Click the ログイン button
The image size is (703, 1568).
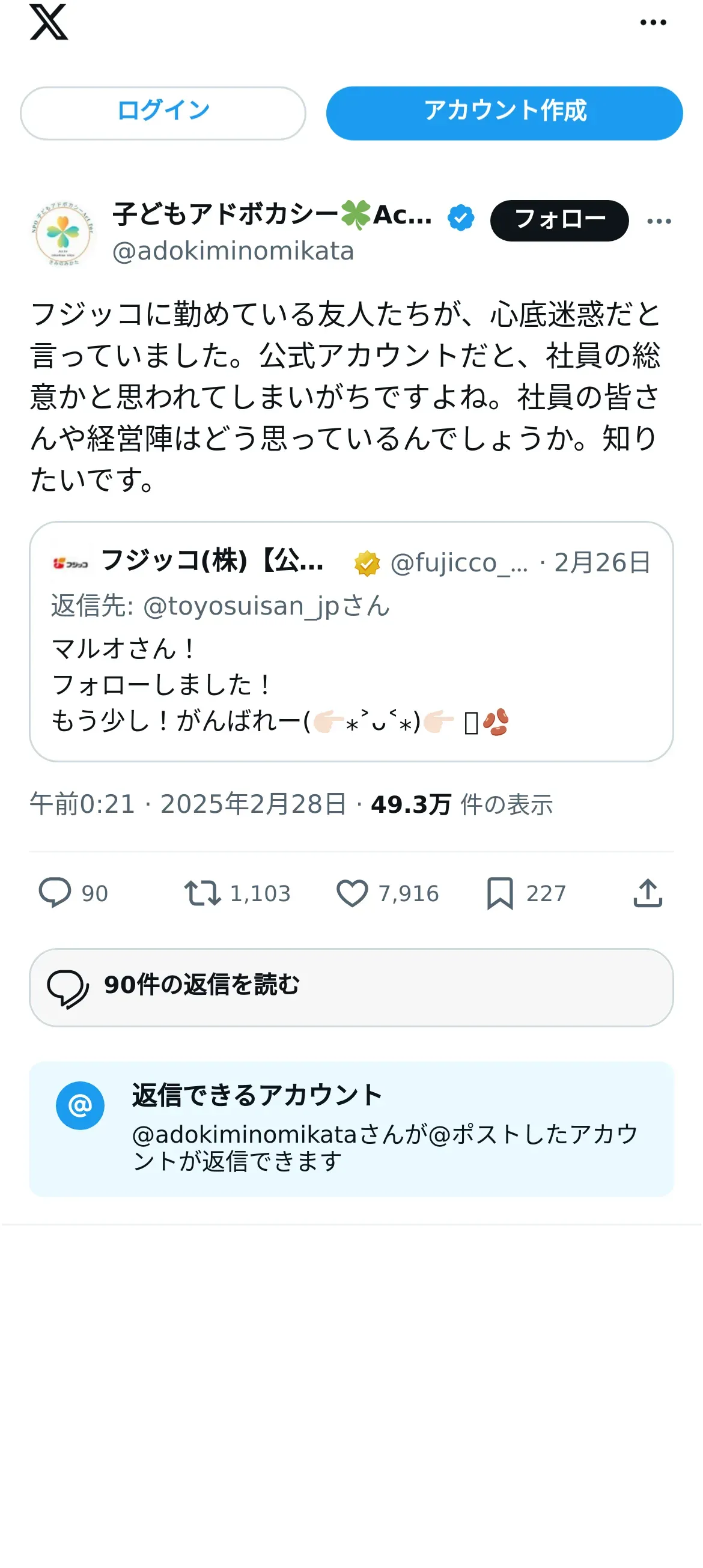[162, 112]
